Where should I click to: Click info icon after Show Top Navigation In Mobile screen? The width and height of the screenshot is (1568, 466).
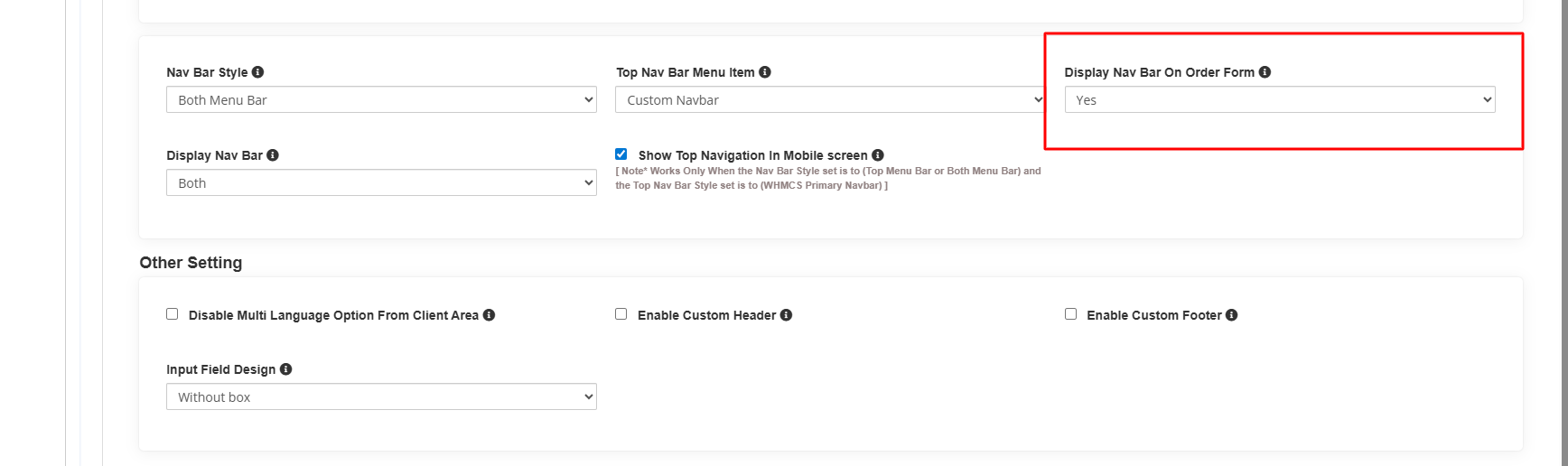click(x=878, y=155)
